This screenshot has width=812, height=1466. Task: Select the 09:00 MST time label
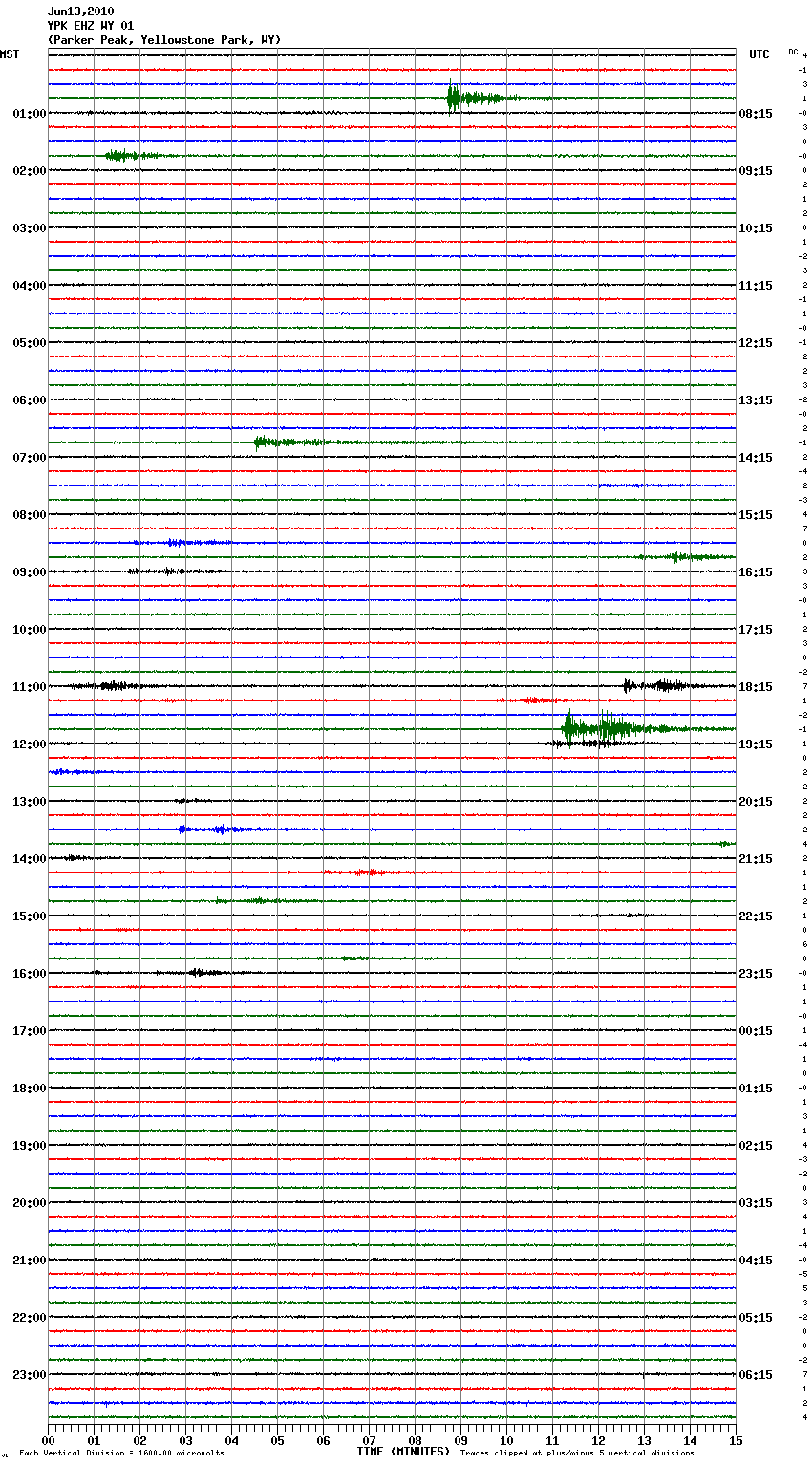pyautogui.click(x=29, y=572)
